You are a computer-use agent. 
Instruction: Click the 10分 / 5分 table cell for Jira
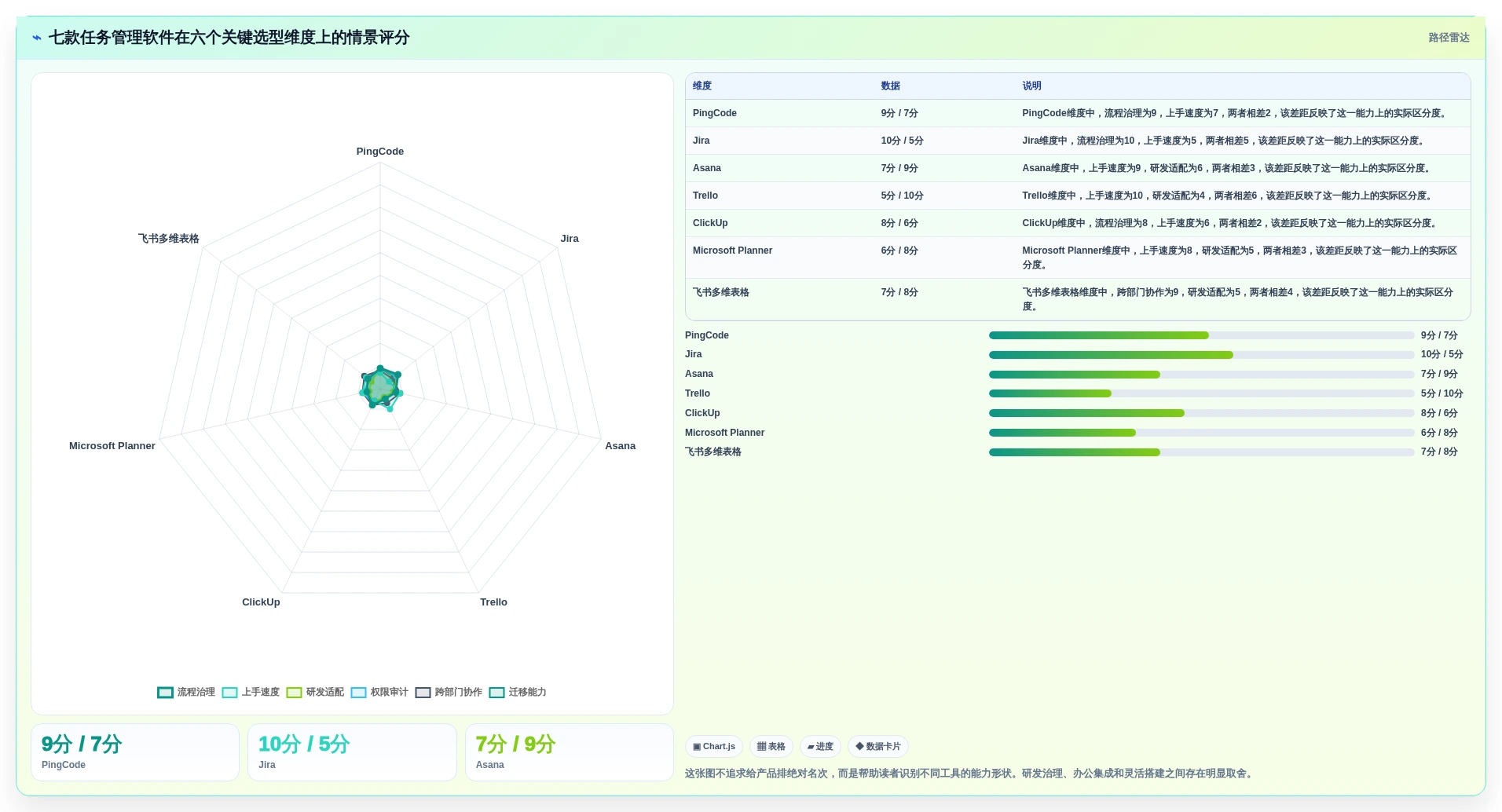click(x=902, y=141)
